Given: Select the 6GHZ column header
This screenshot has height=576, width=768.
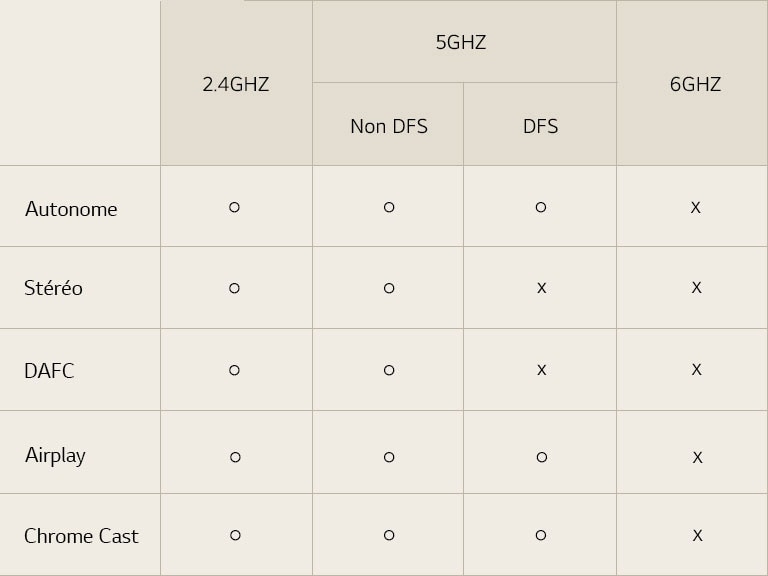Looking at the screenshot, I should click(x=695, y=84).
